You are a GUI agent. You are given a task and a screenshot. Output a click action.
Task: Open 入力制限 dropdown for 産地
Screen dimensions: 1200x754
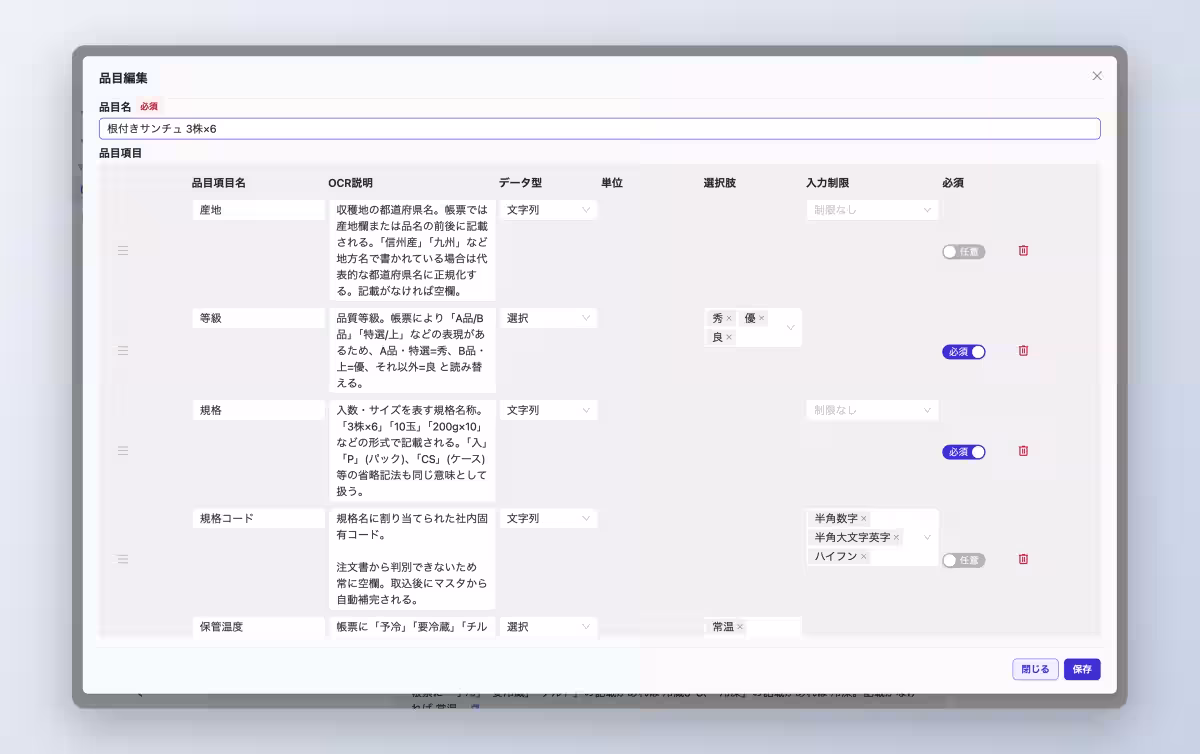(872, 210)
